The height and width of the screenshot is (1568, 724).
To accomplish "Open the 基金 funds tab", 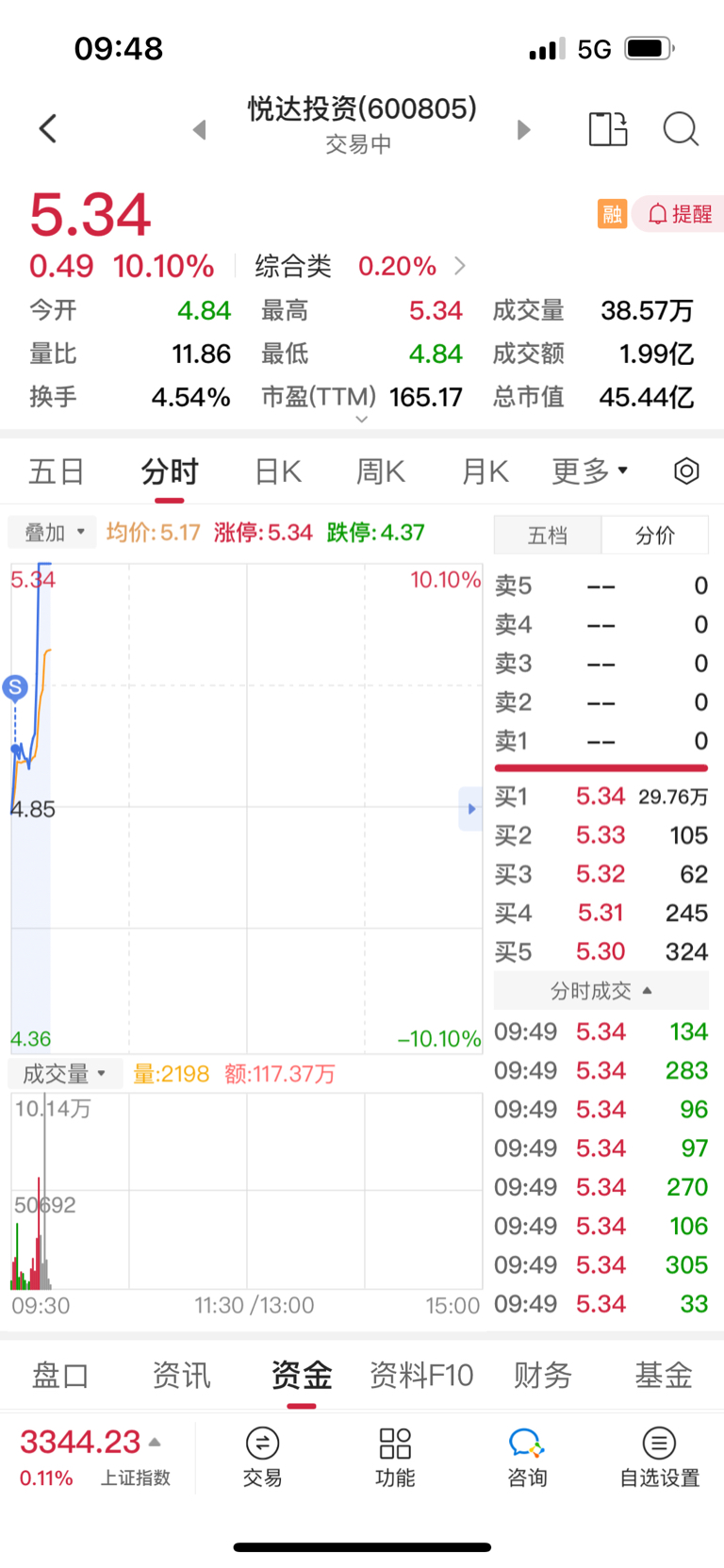I will [x=664, y=1376].
